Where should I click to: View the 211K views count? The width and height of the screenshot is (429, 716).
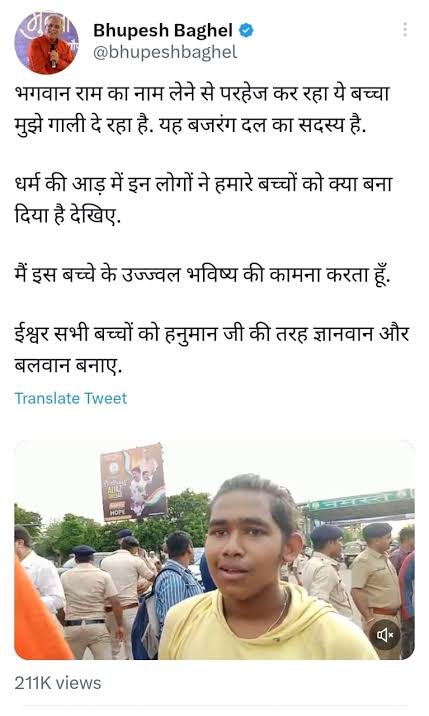click(x=58, y=683)
